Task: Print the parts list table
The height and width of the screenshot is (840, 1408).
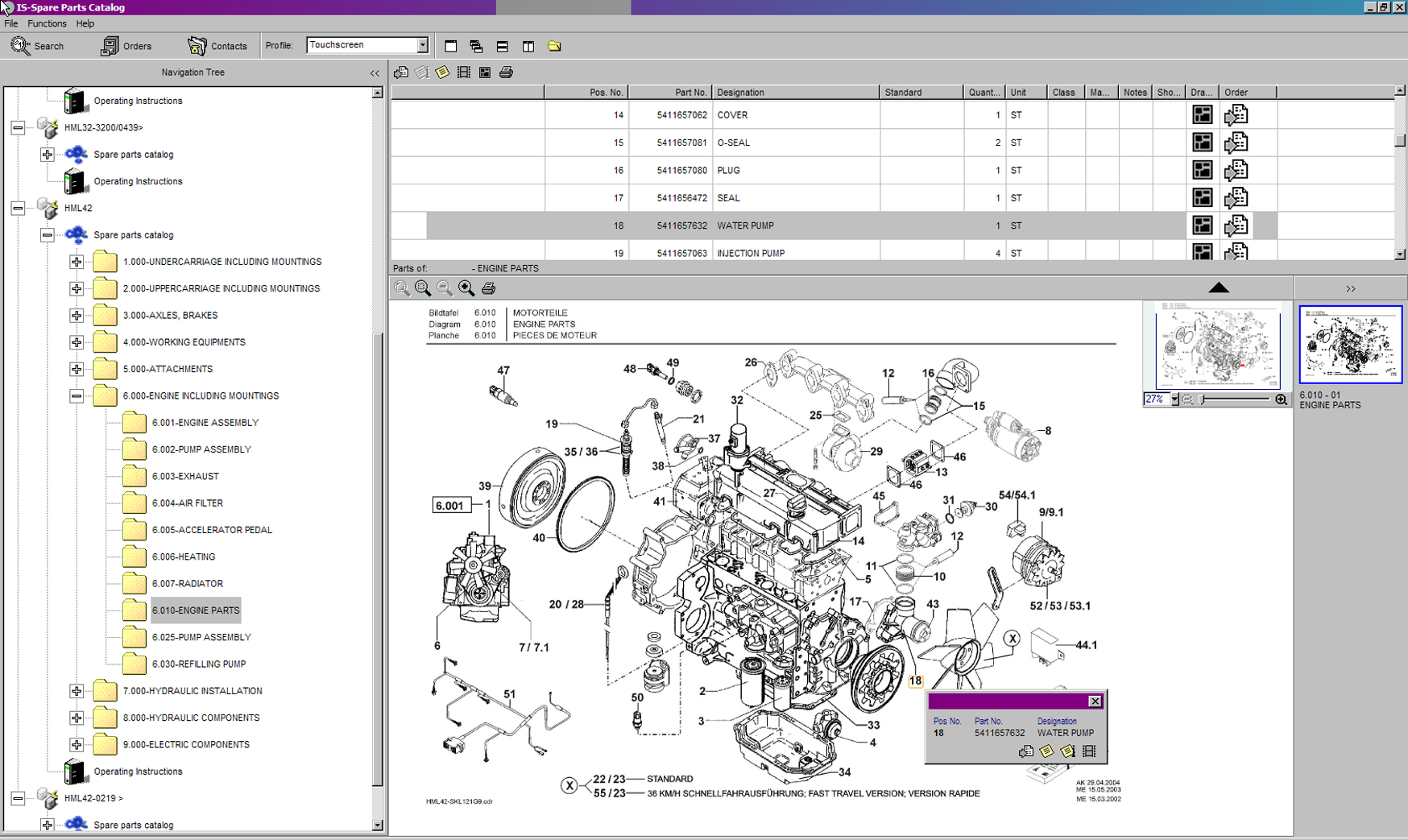Action: [x=506, y=72]
